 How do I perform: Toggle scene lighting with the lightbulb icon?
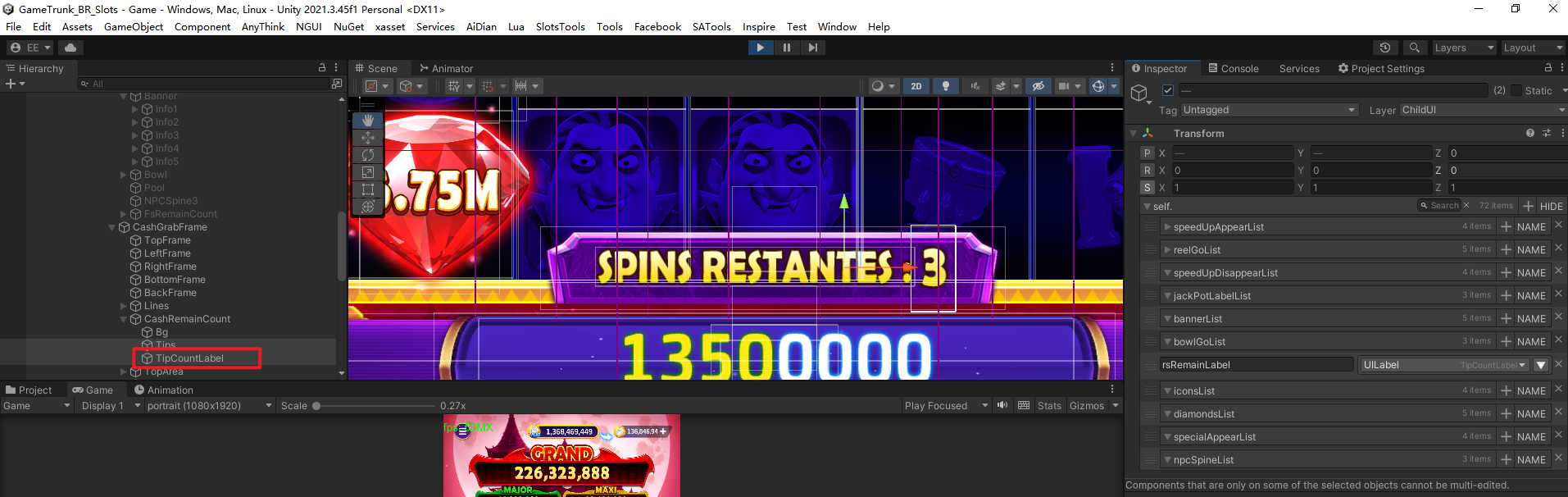[x=946, y=86]
